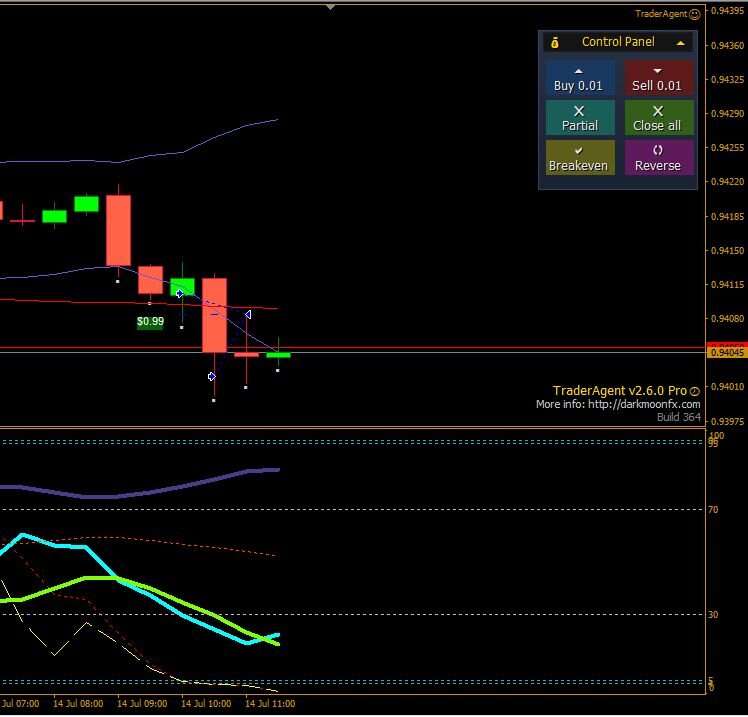Click the 14 Jul 09:00 time label

click(142, 704)
